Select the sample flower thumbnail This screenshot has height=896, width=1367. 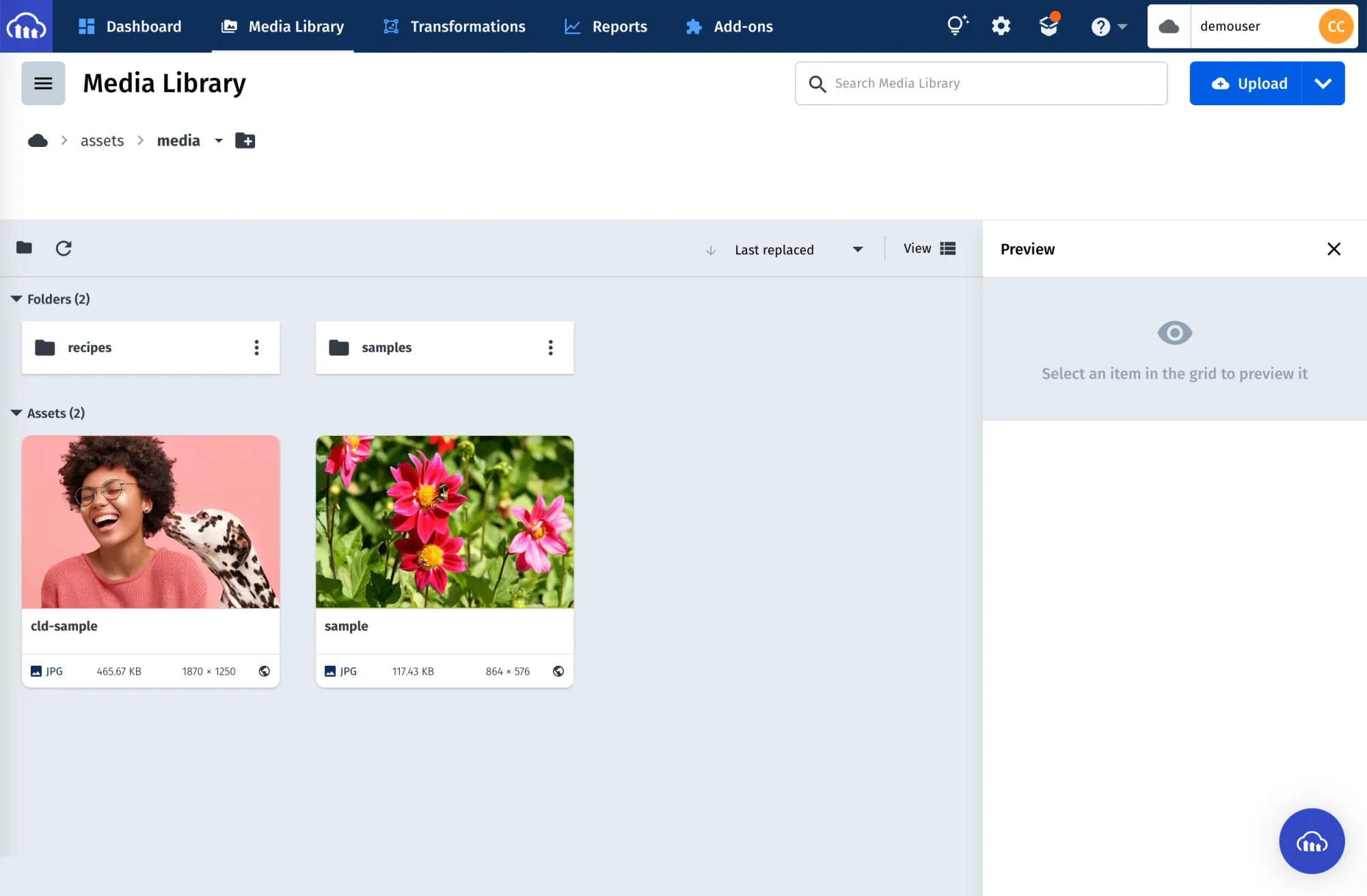point(444,522)
